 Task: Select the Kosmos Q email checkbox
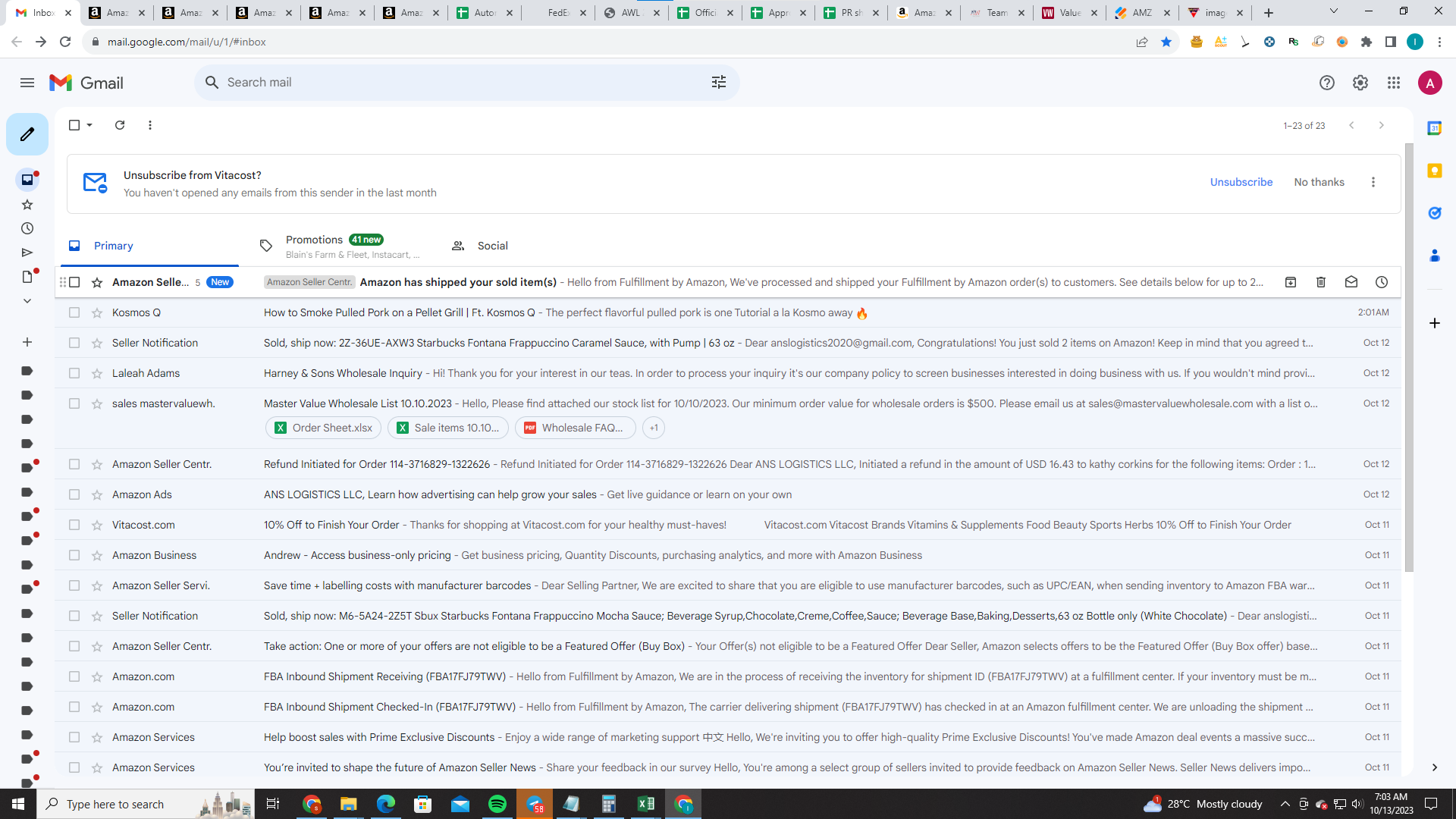(x=74, y=312)
